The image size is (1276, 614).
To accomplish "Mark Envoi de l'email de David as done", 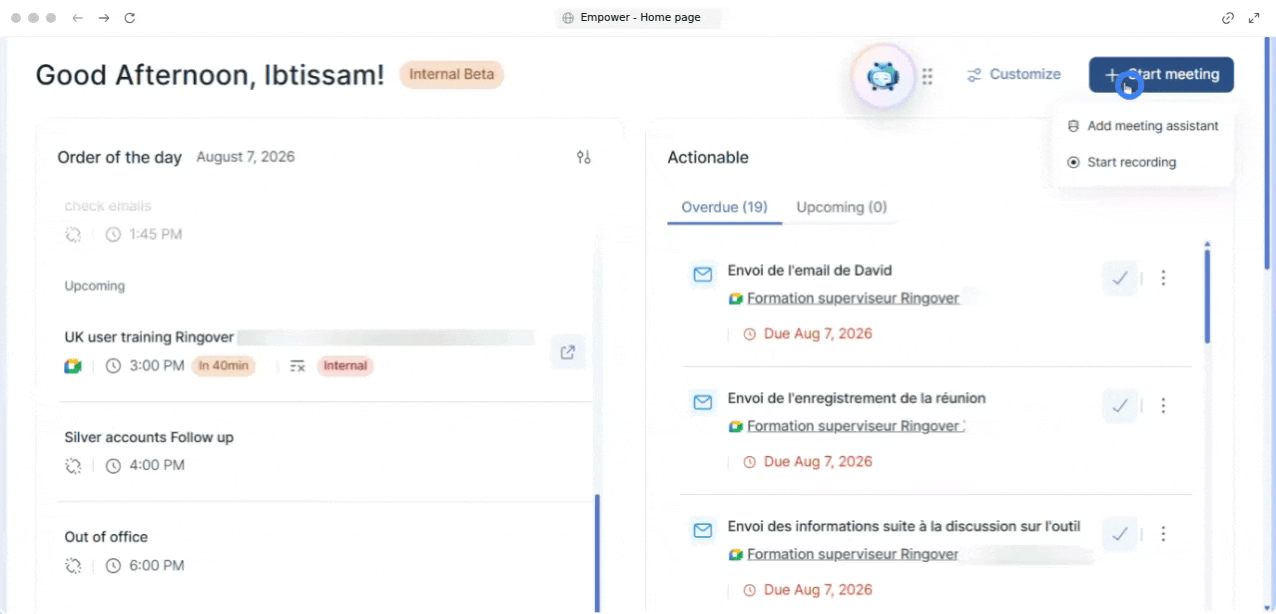I will pyautogui.click(x=1120, y=278).
